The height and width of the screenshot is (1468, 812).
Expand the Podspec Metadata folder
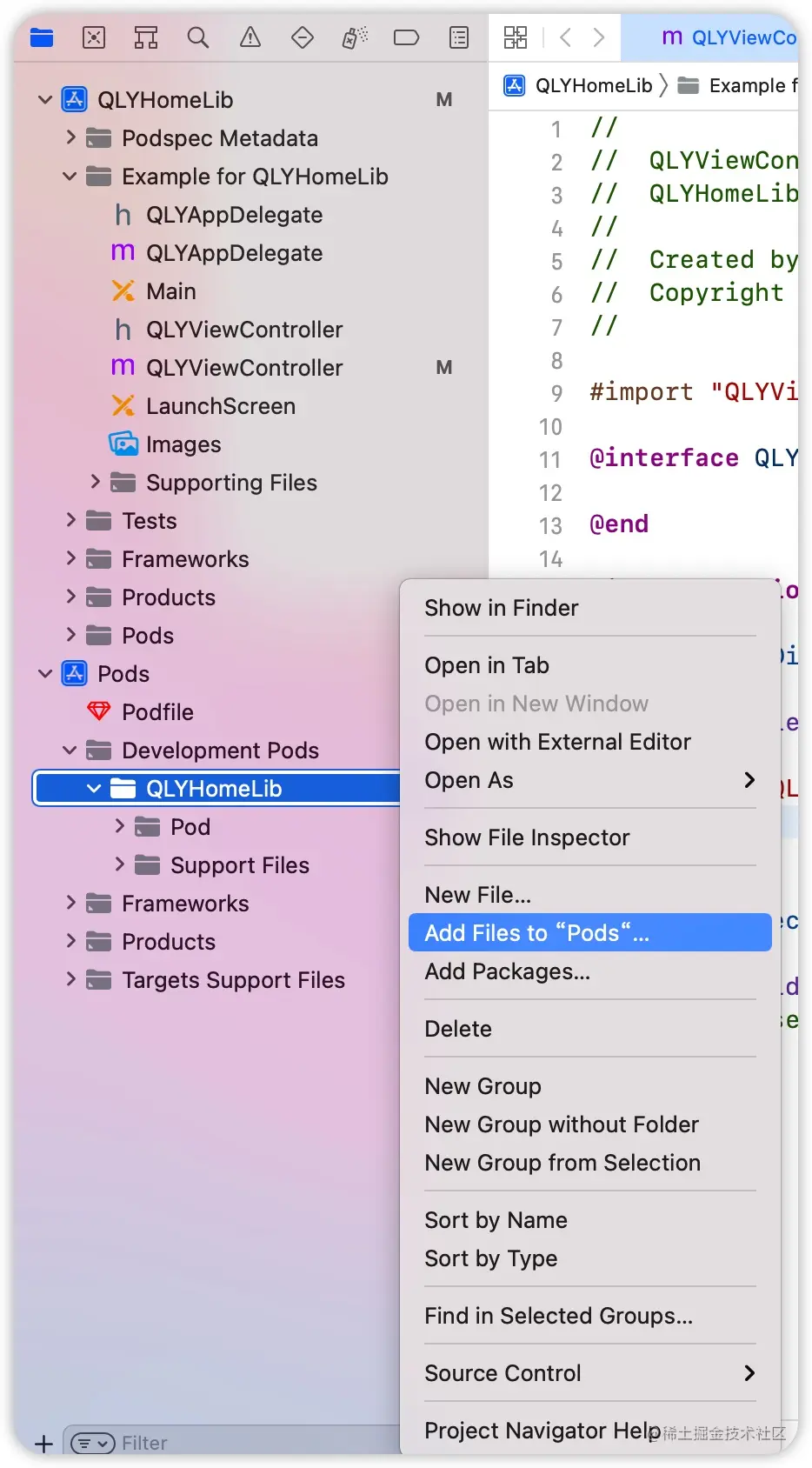70,137
